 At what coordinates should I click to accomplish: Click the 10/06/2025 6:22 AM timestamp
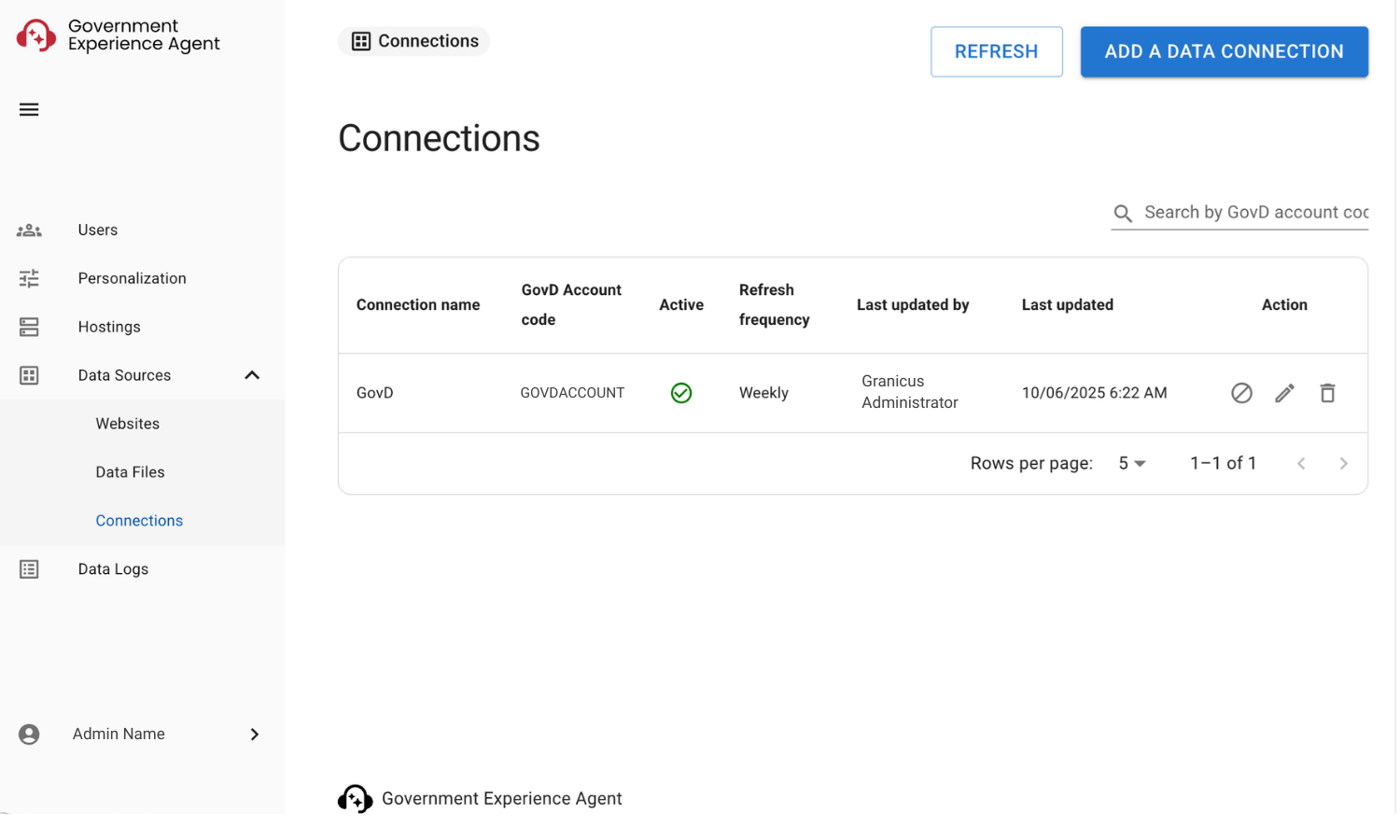tap(1094, 393)
